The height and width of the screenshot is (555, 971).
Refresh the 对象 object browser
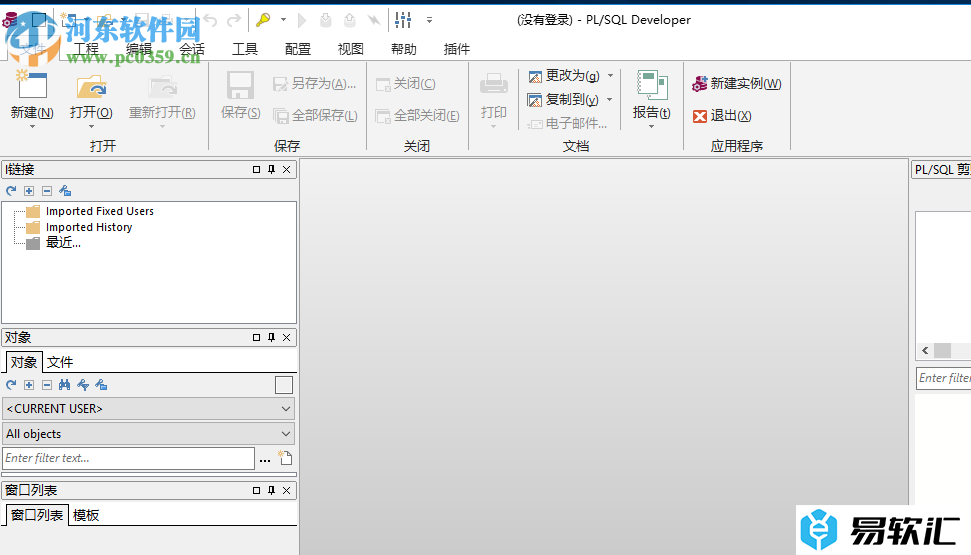click(x=11, y=385)
